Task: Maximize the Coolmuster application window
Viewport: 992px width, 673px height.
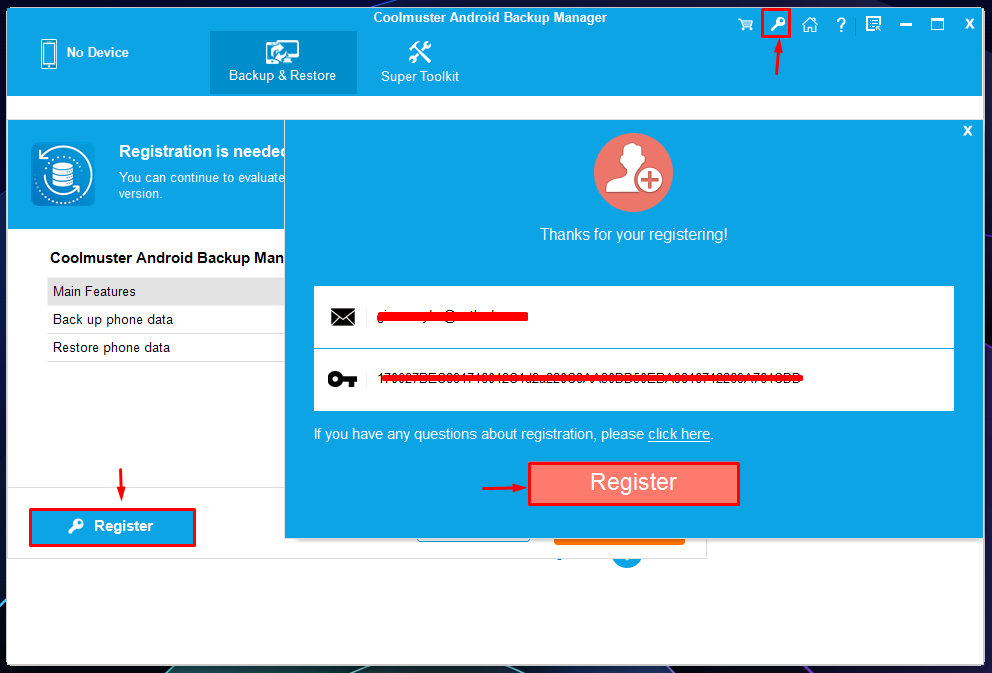Action: 937,25
